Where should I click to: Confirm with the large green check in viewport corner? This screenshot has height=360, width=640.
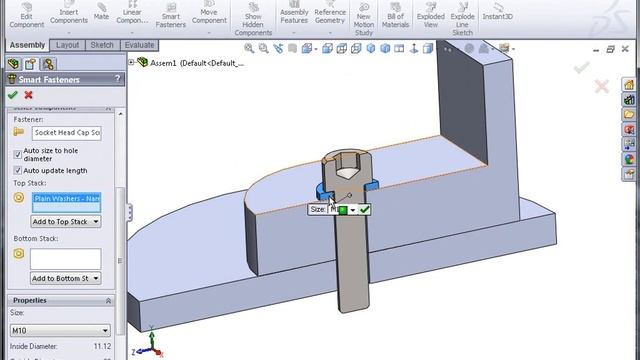[x=581, y=67]
